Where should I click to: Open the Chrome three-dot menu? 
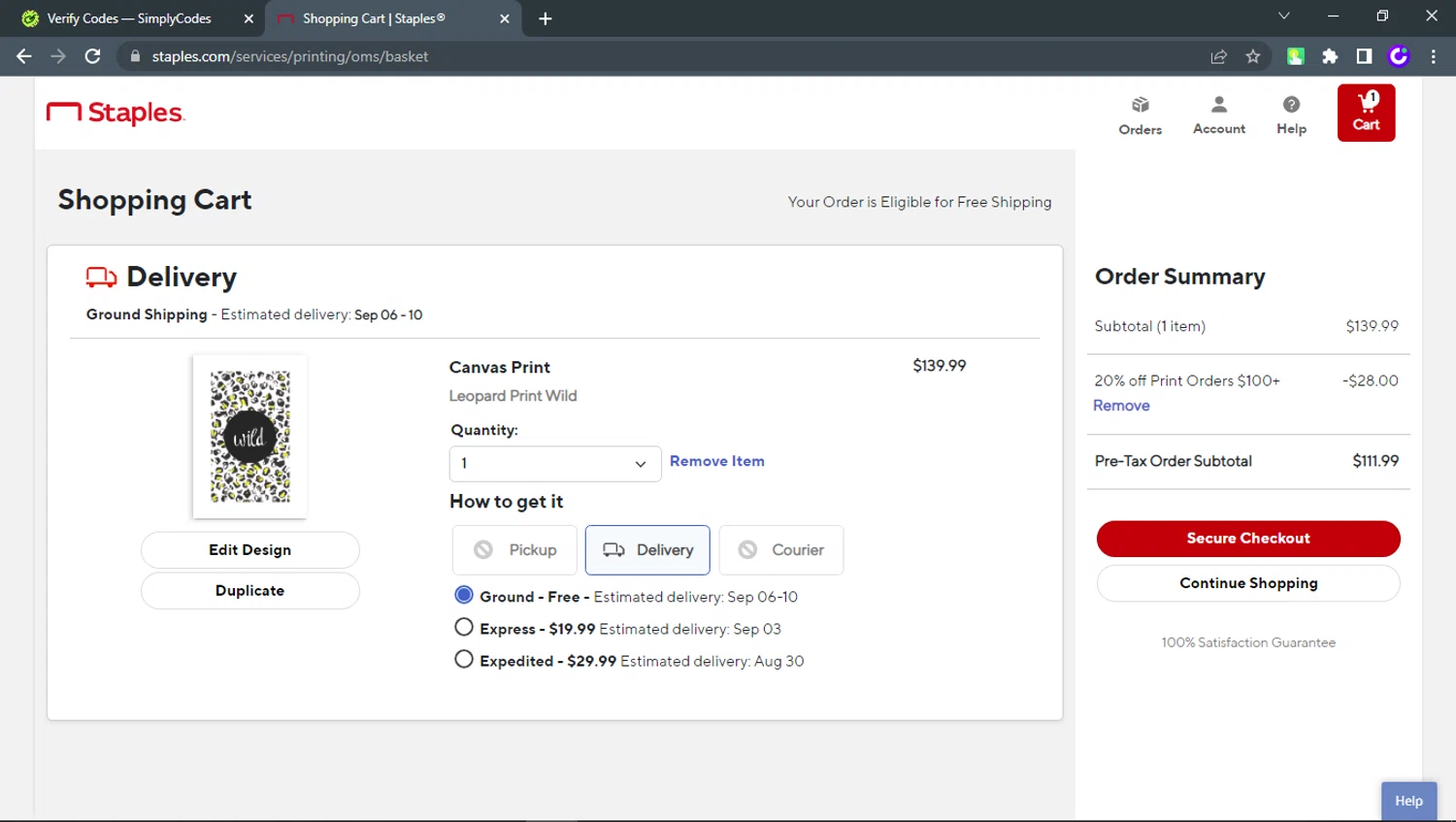coord(1433,56)
